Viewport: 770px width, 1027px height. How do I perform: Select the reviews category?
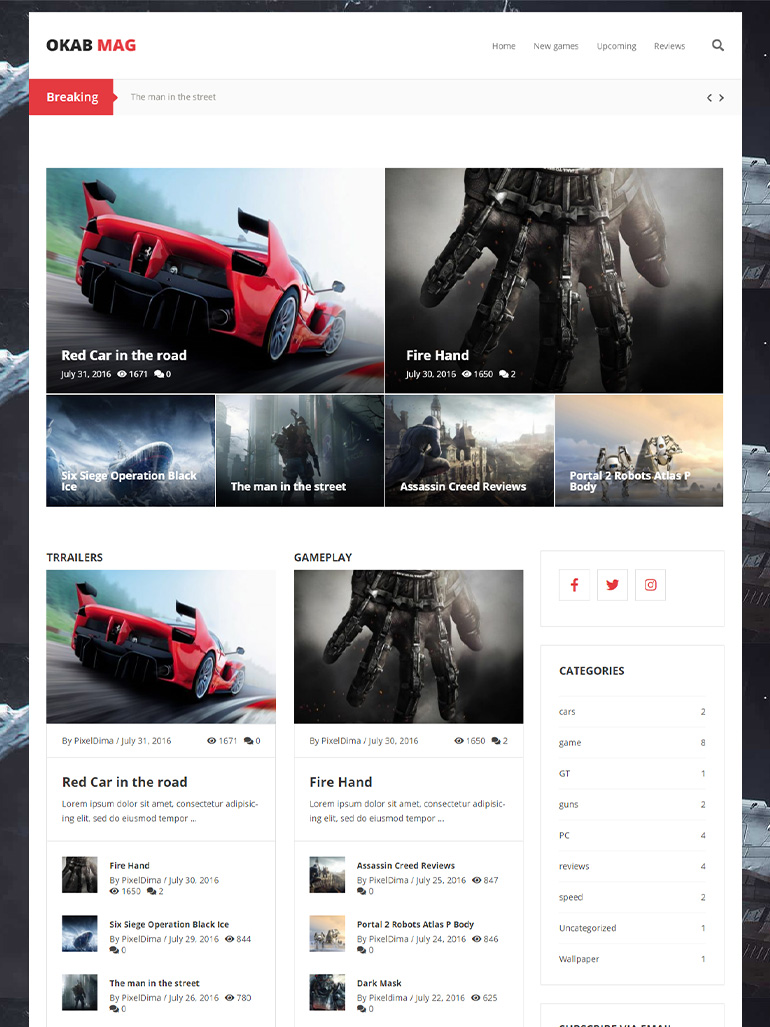[x=574, y=866]
